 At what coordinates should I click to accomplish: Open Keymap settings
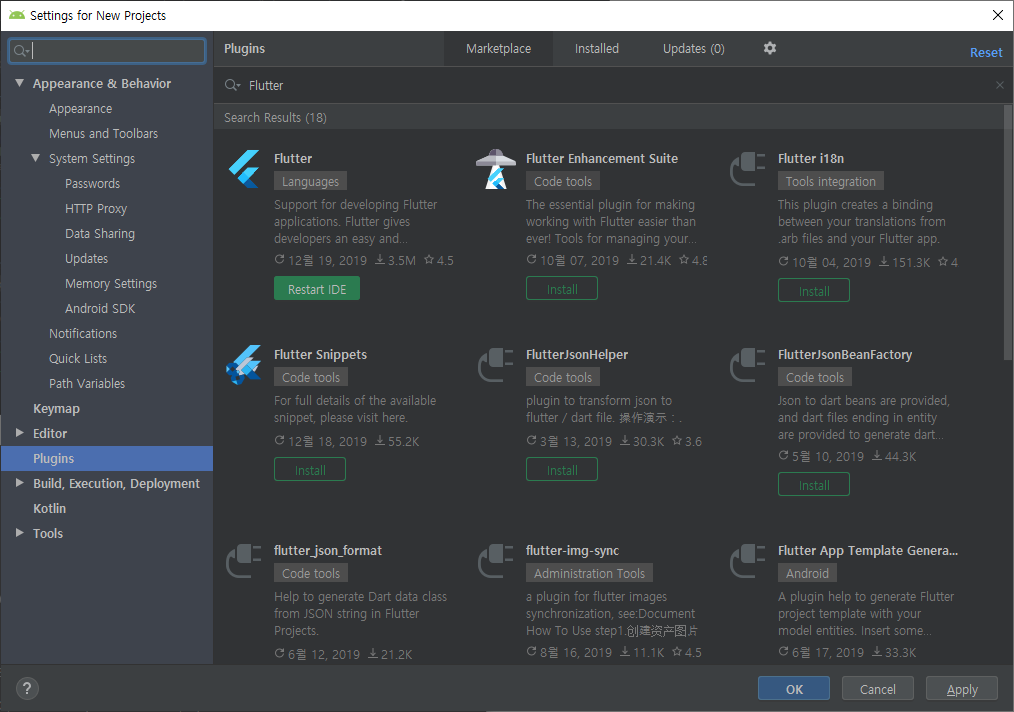[56, 408]
